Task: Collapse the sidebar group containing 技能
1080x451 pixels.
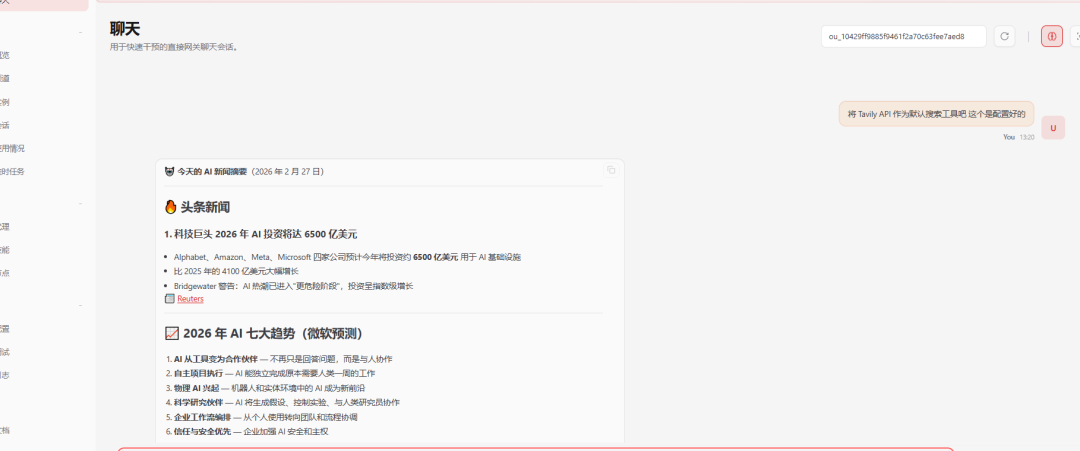Action: pyautogui.click(x=80, y=204)
